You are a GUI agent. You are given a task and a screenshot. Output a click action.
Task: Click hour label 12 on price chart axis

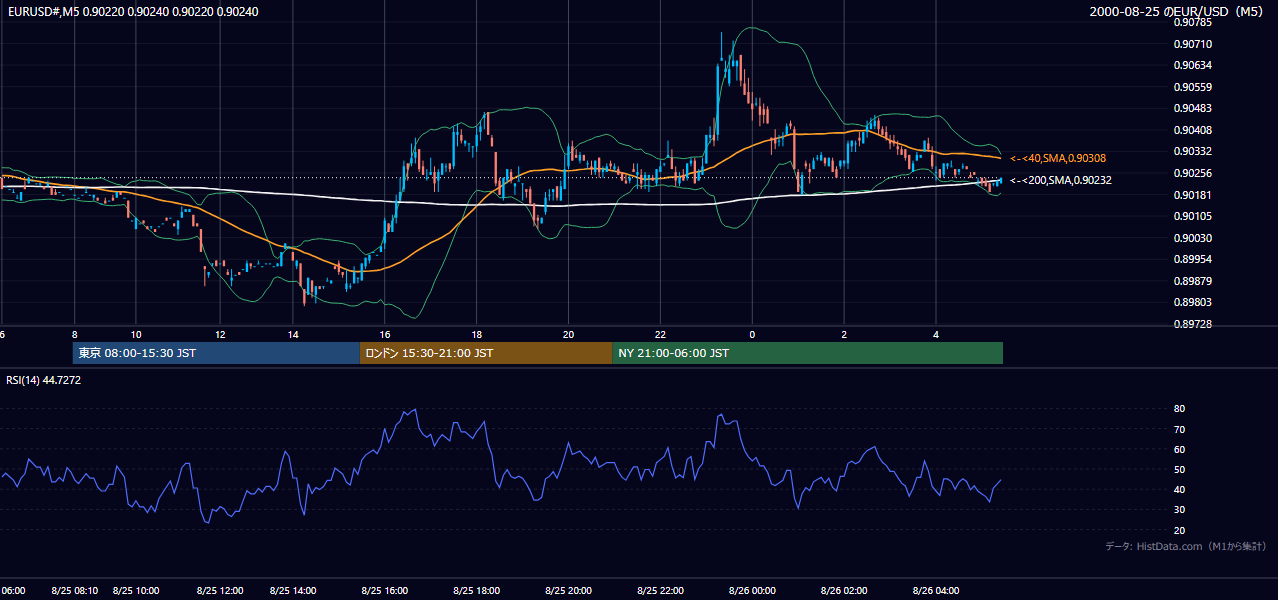point(220,334)
